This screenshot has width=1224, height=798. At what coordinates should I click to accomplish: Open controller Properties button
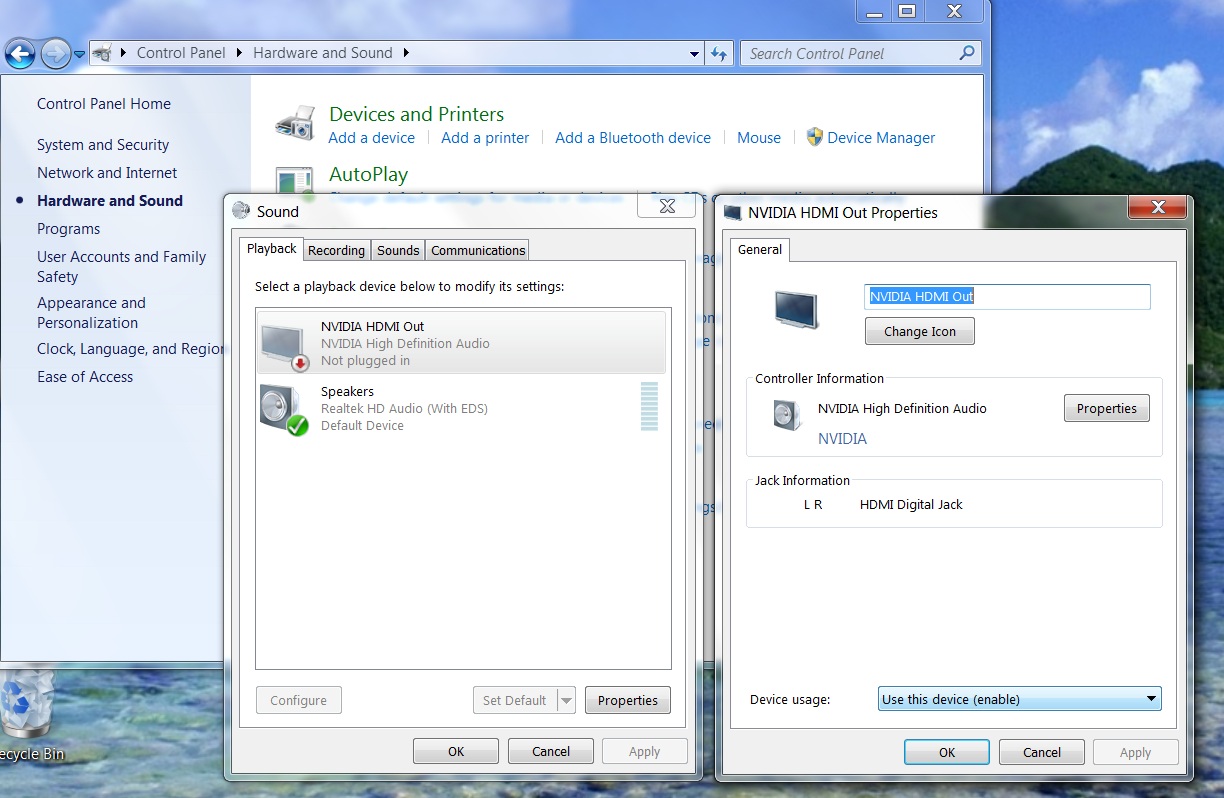(x=1107, y=408)
